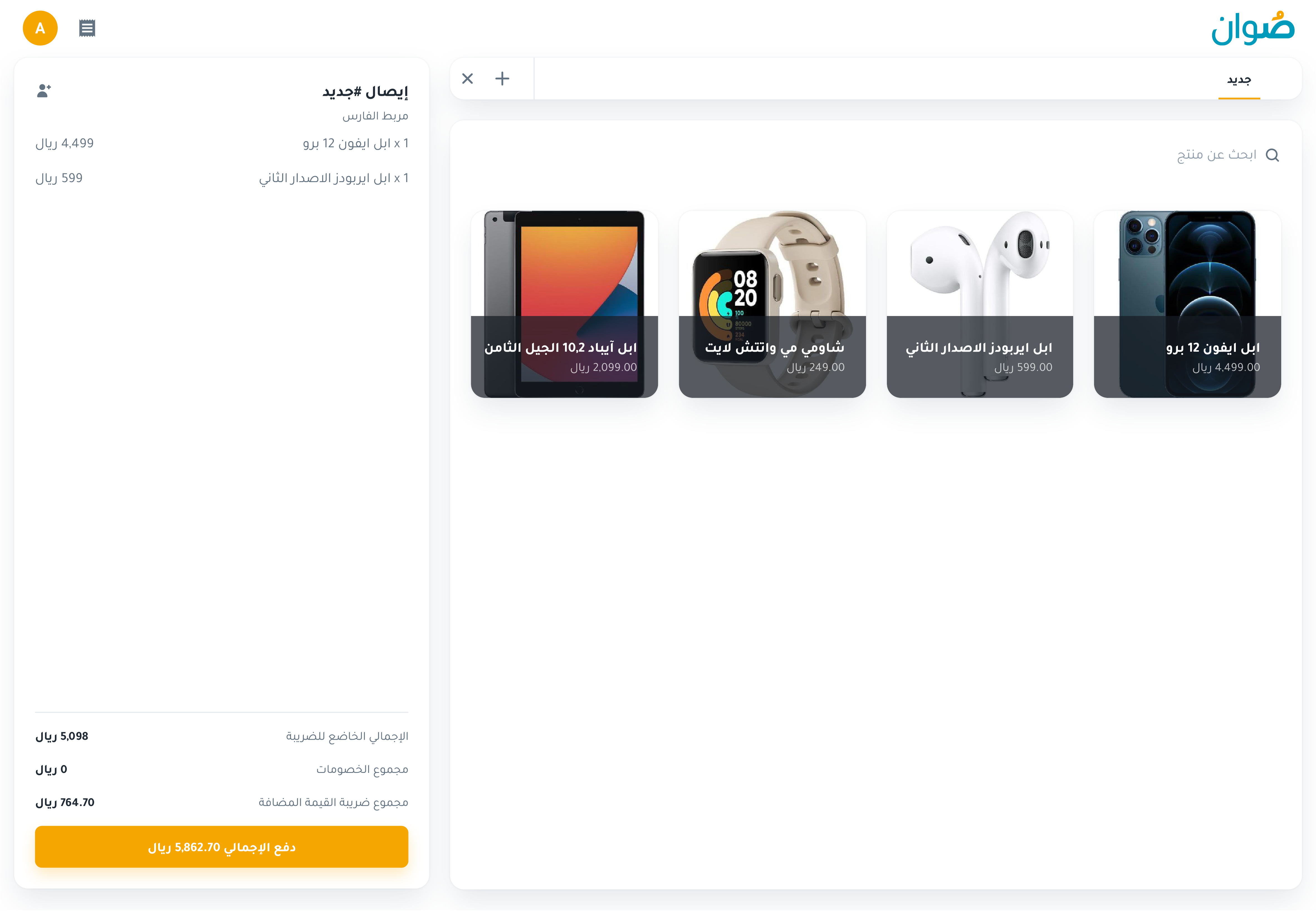Click the إيصال #جديد receipt title

point(365,91)
